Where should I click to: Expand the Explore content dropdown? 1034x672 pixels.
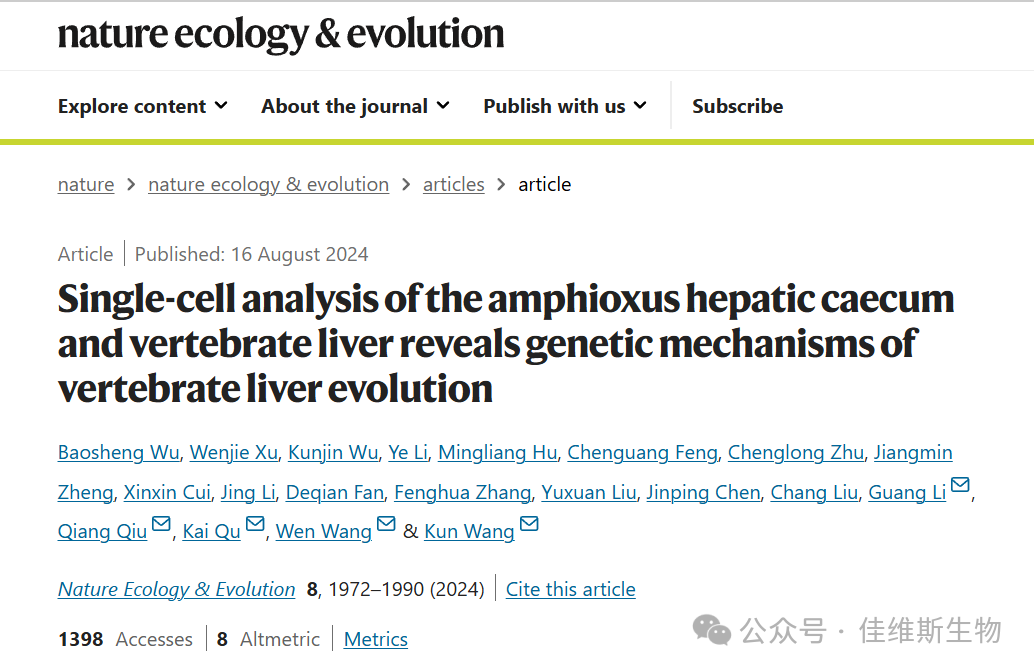(x=142, y=106)
